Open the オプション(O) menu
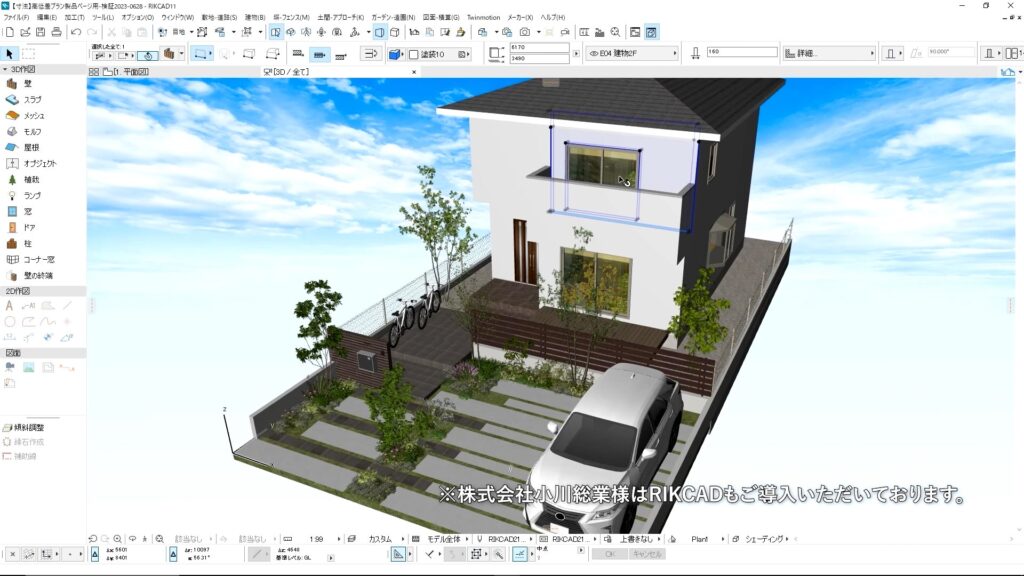The image size is (1024, 576). coord(138,18)
